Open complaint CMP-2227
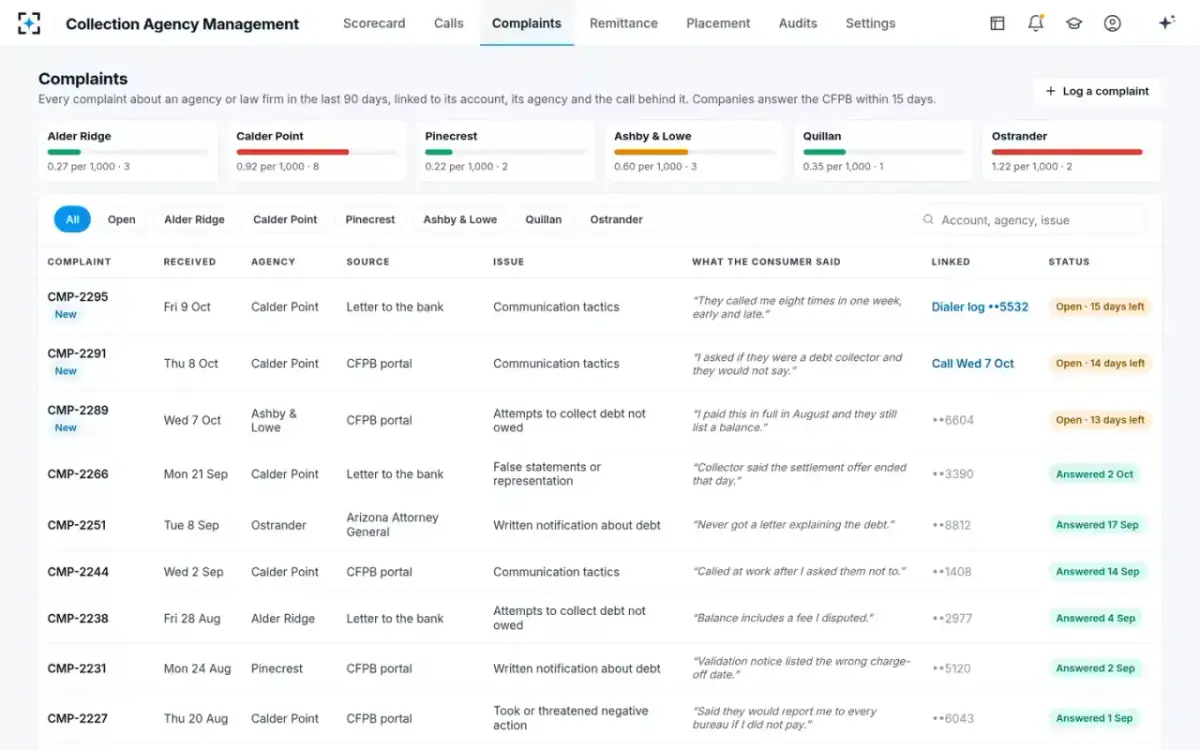 coord(78,718)
